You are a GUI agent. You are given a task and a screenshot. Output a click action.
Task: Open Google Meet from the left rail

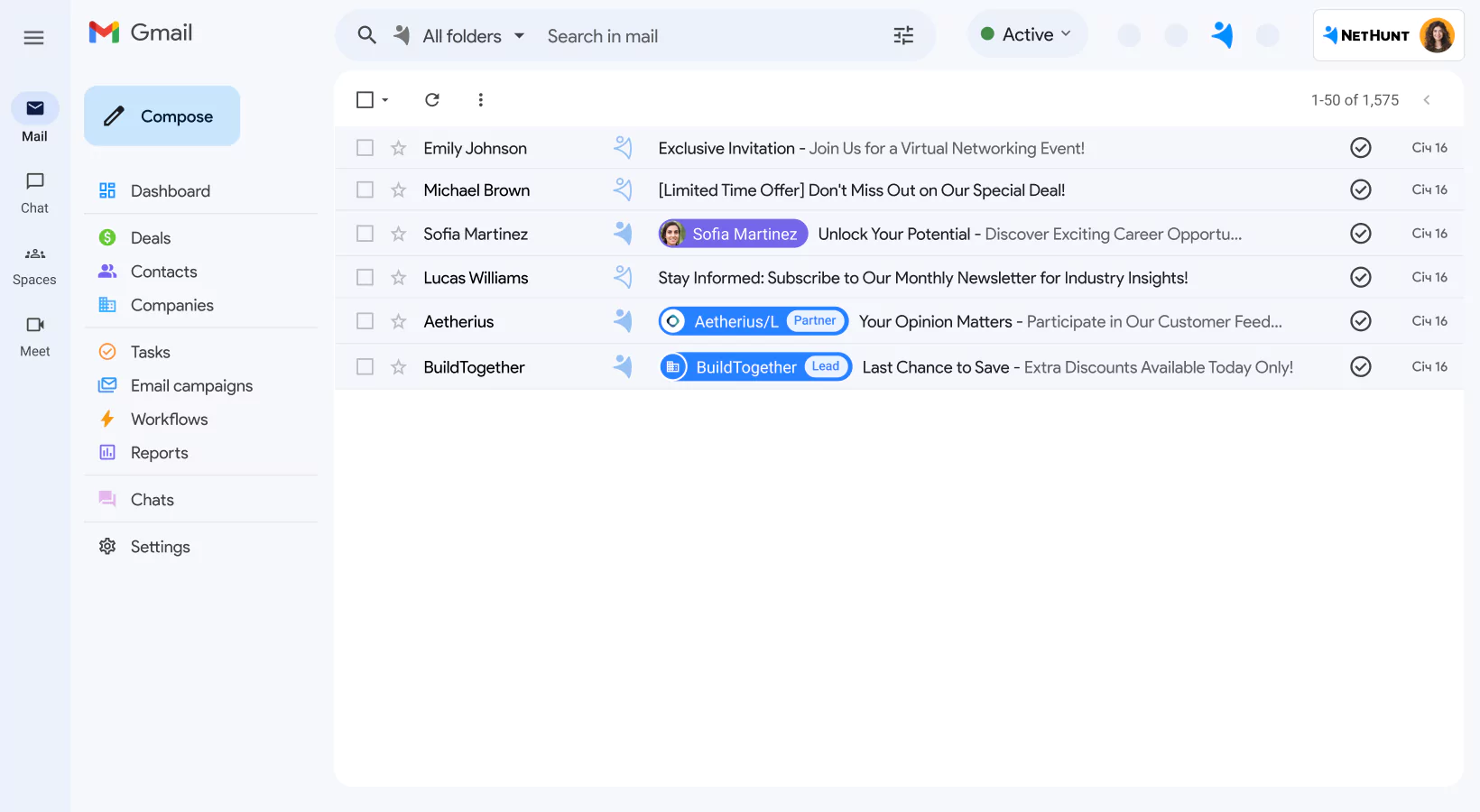34,335
